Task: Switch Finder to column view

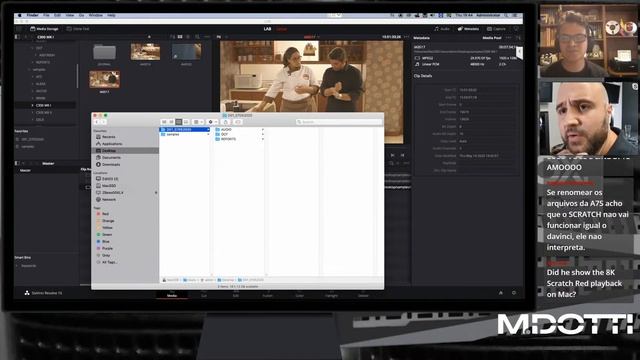Action: (178, 122)
